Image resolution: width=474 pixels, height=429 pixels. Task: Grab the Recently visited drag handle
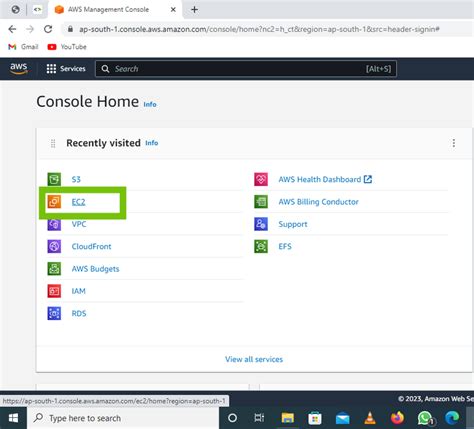click(53, 143)
